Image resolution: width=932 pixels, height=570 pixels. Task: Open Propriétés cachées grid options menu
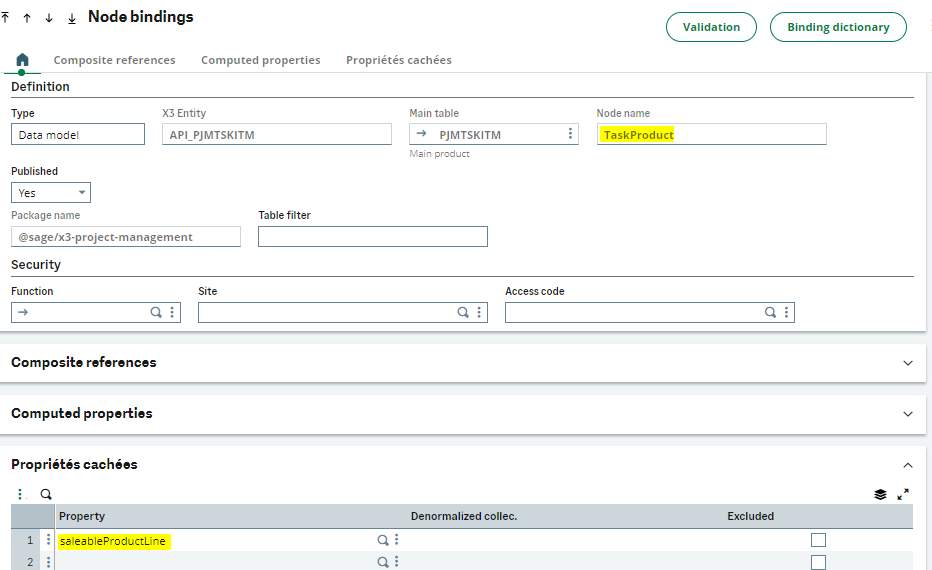21,494
